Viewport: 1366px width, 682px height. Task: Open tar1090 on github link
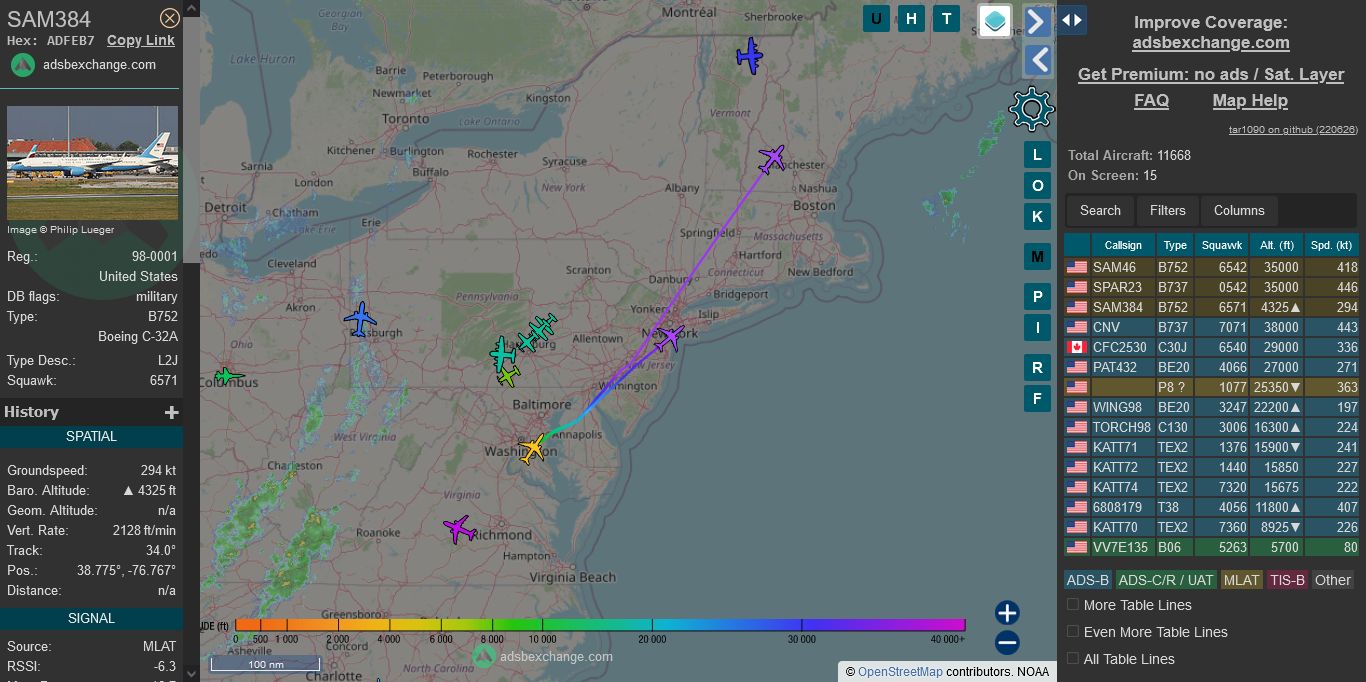point(1293,129)
